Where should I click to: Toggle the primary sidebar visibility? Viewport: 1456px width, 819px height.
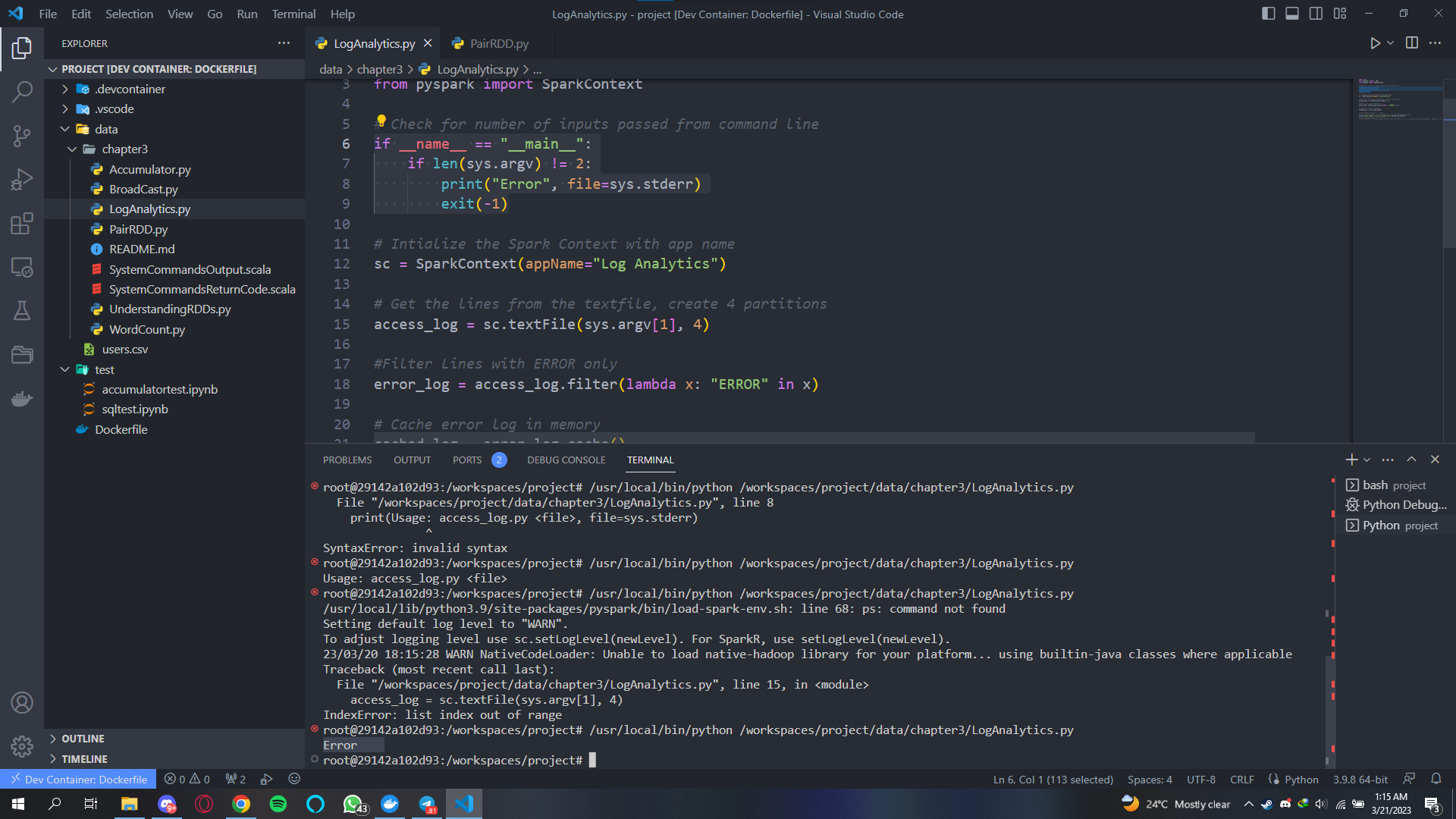1268,14
